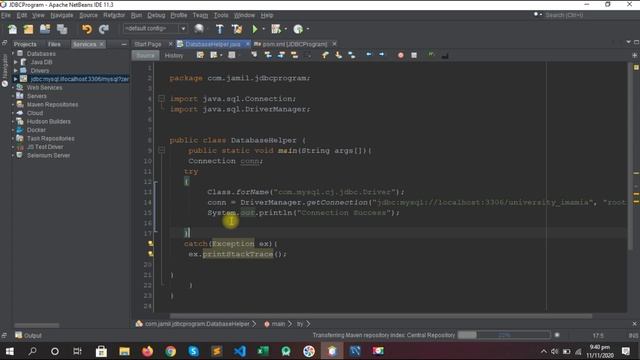Click the Shift Line Right arrow icon
Image resolution: width=640 pixels, height=360 pixels.
coord(382,54)
